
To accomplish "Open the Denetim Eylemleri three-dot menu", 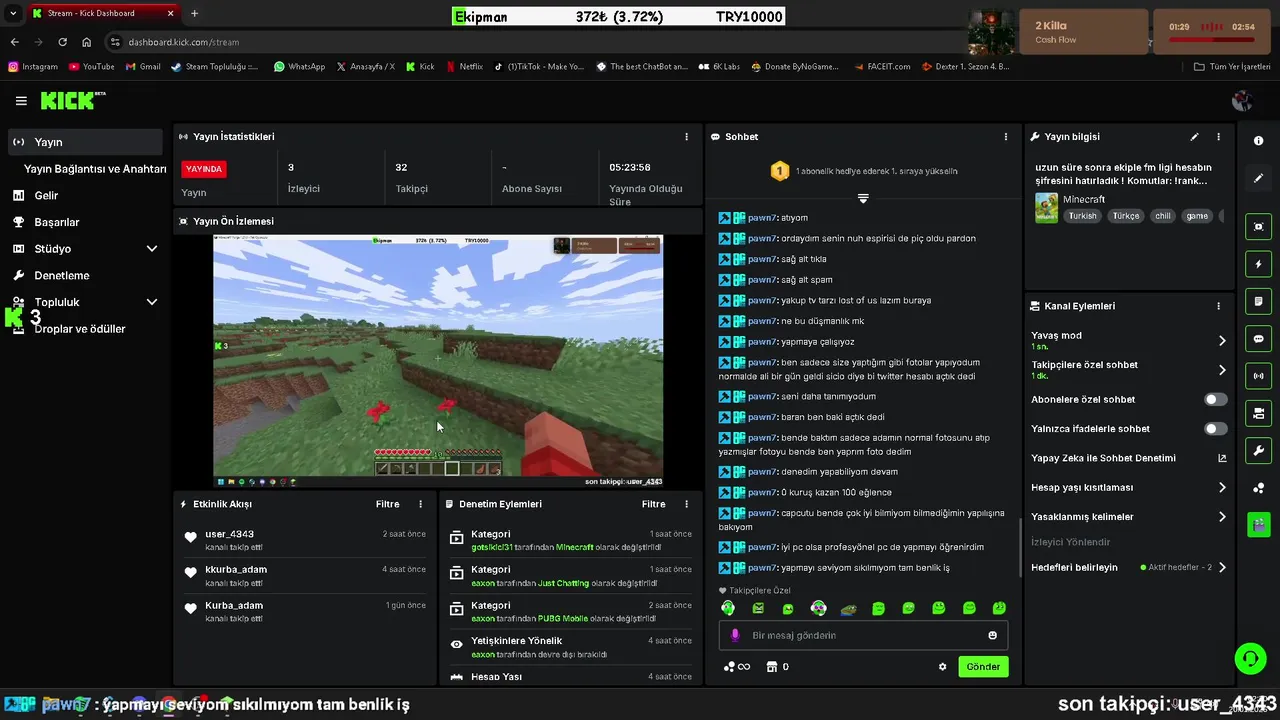I will (686, 504).
